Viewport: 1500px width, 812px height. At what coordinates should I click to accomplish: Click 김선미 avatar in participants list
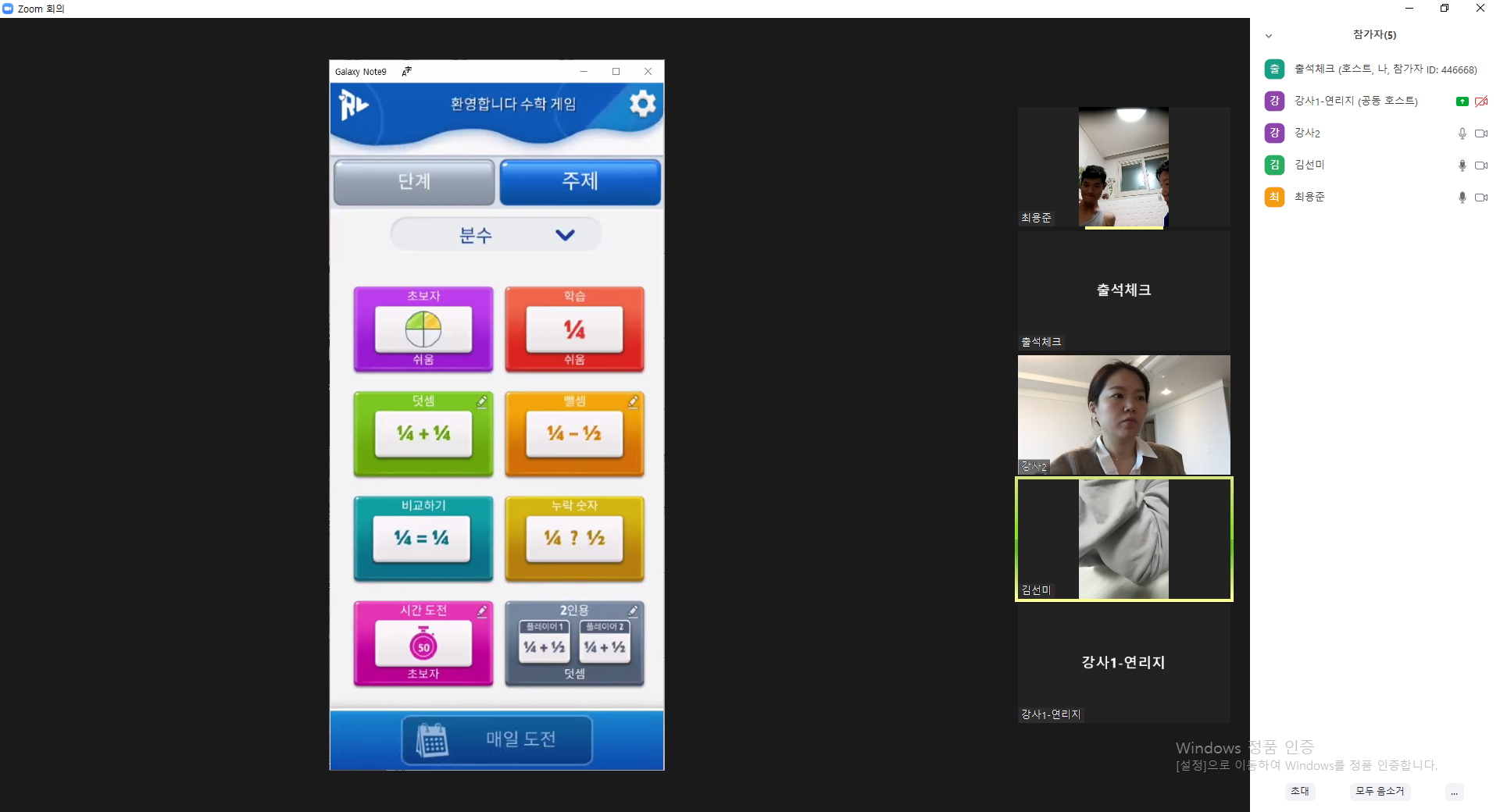tap(1274, 165)
